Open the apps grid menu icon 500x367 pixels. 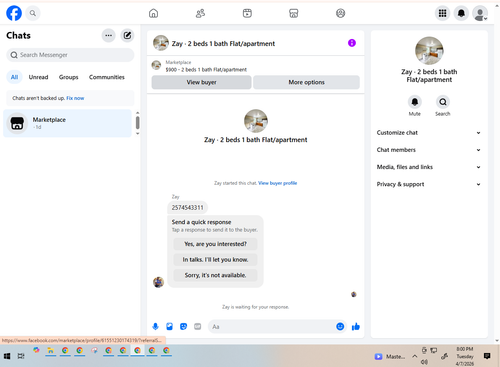click(442, 13)
